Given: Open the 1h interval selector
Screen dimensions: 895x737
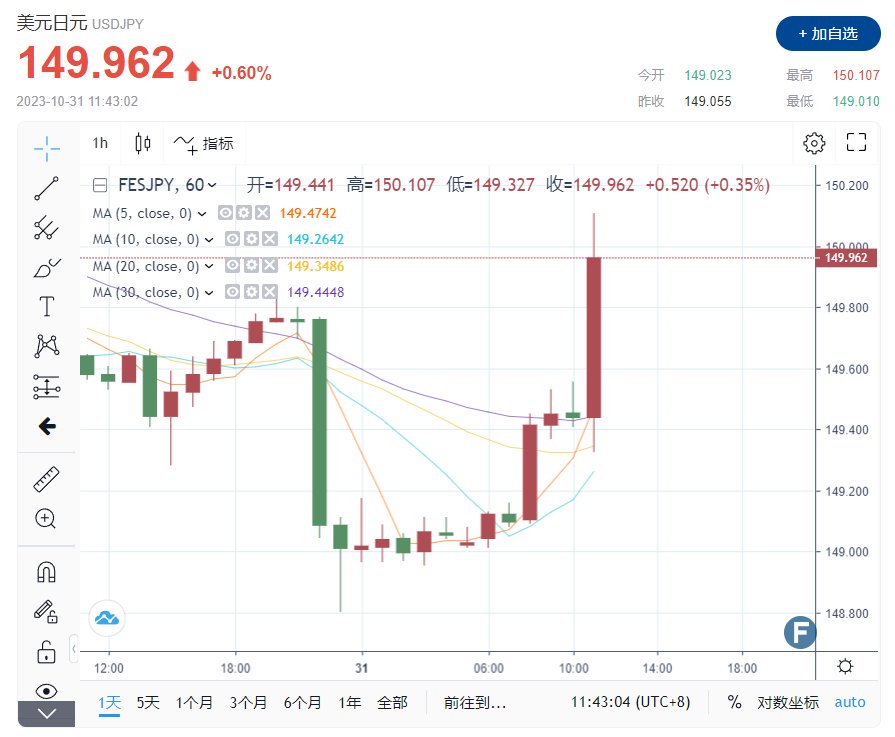Looking at the screenshot, I should click(100, 143).
